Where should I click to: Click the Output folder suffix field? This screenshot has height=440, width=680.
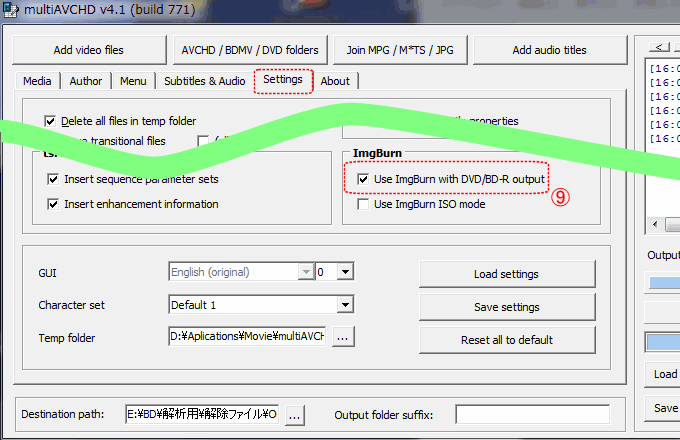click(532, 414)
